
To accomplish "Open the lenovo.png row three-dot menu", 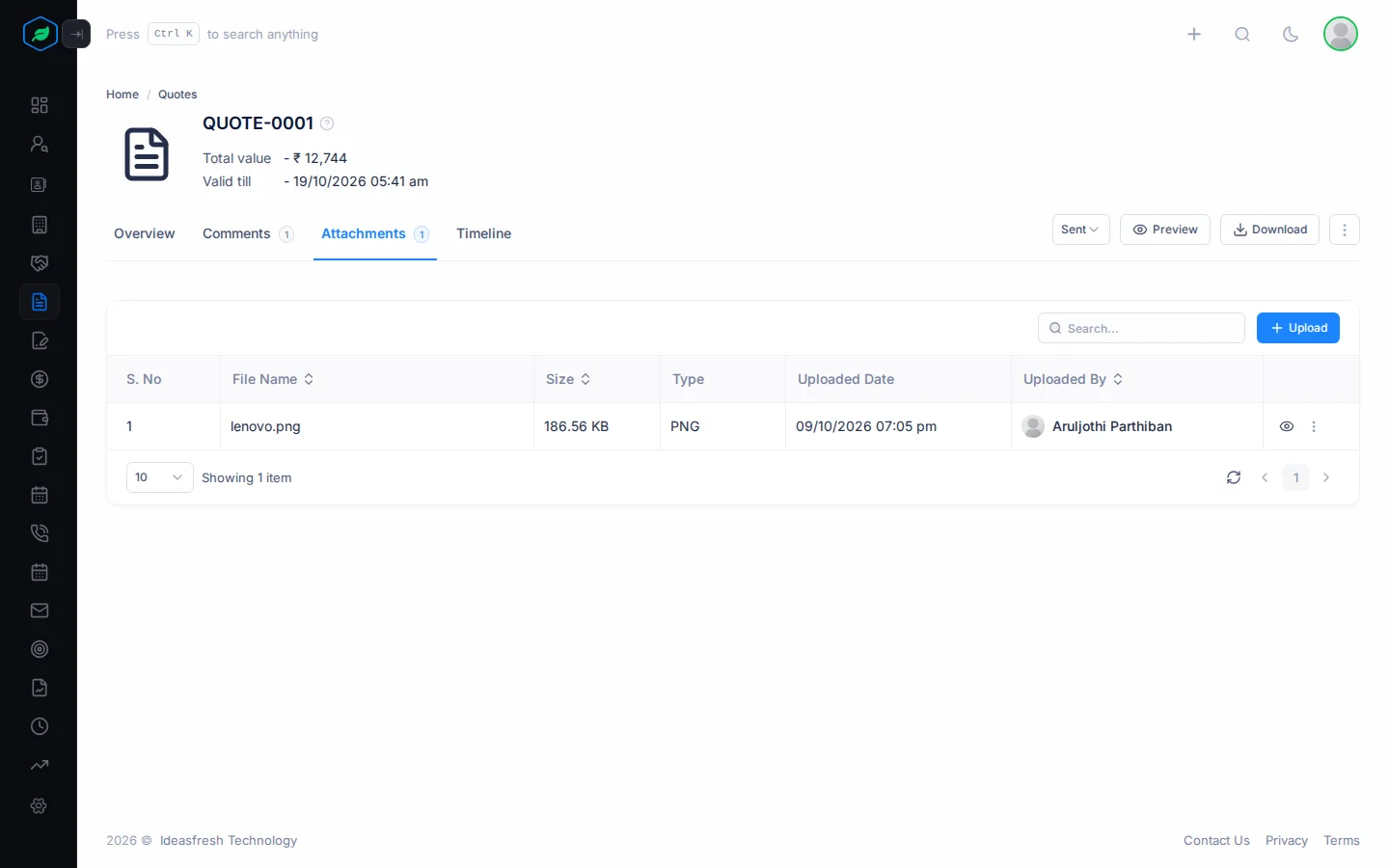I will (1314, 426).
